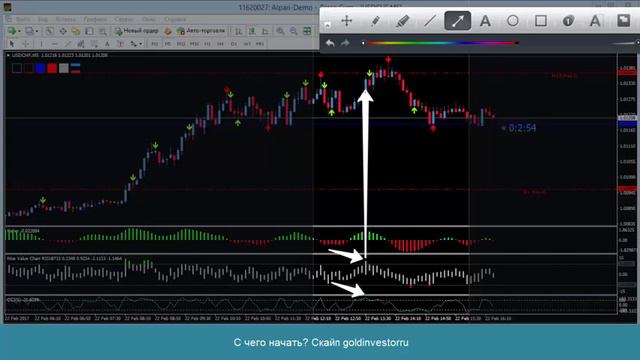This screenshot has width=640, height=360.
Task: Open the Вставка menu
Action: (x=66, y=19)
